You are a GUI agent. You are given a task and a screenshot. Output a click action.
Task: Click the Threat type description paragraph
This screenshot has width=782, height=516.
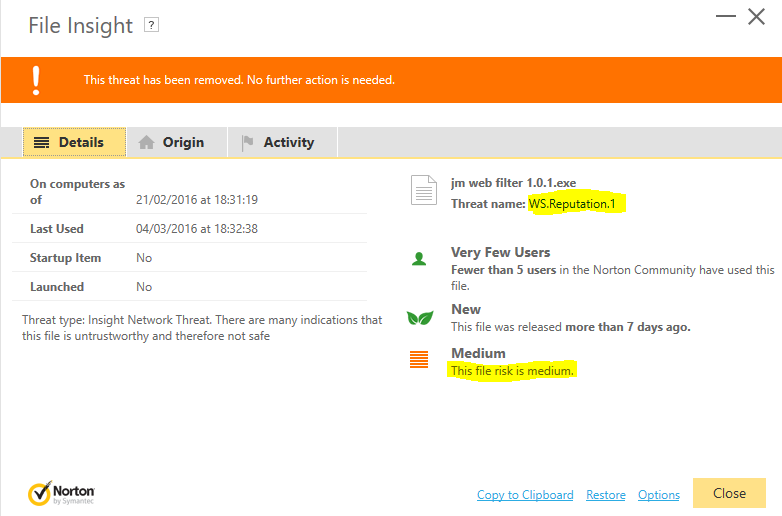(x=202, y=328)
